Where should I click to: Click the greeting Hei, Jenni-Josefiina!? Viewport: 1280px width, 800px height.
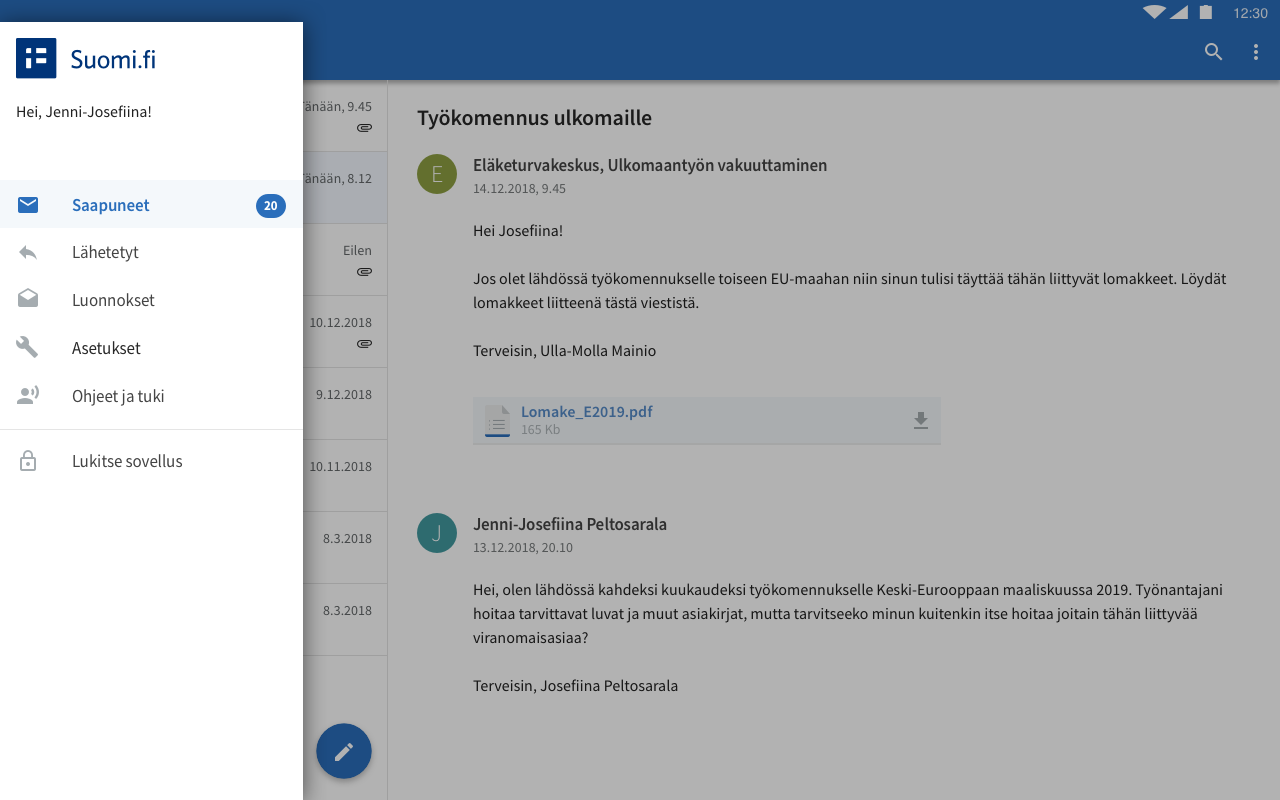[84, 111]
